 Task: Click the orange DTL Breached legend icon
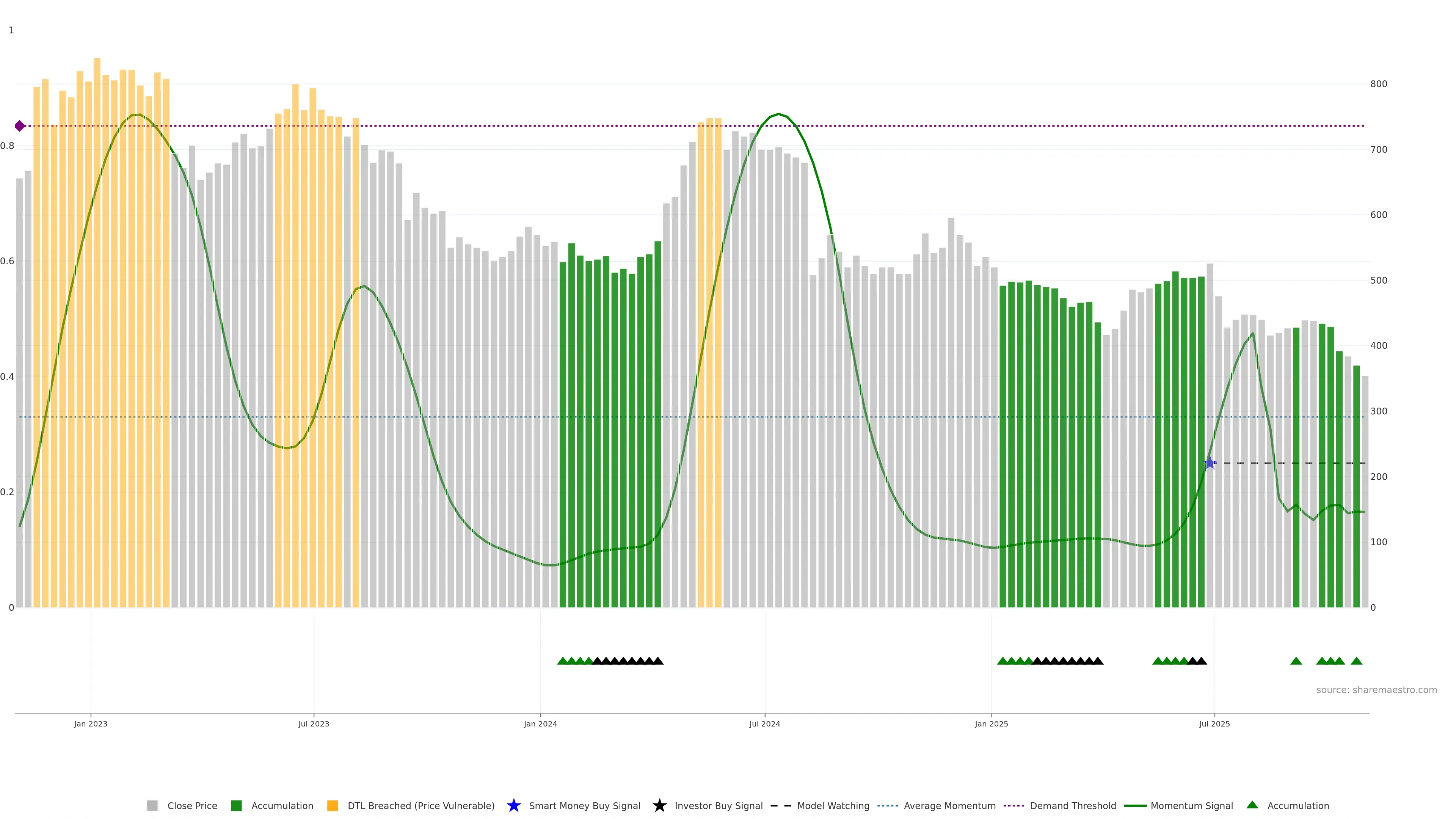coord(333,805)
